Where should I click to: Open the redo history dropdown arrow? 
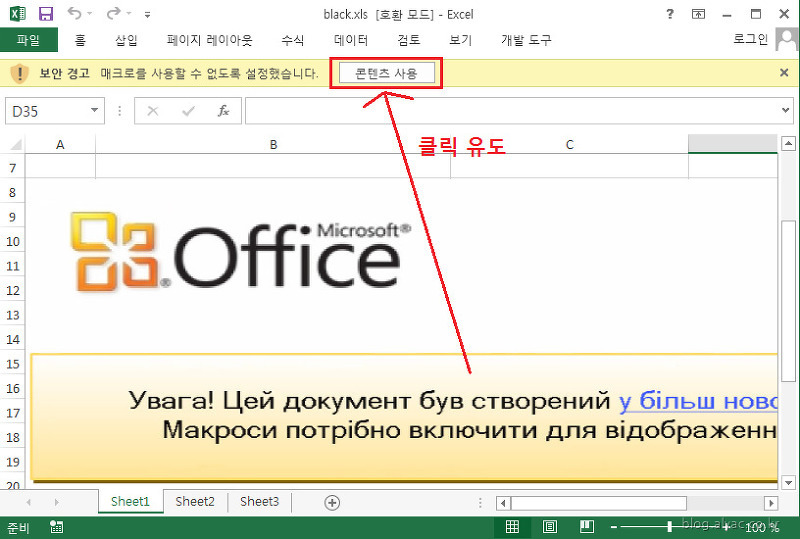129,14
